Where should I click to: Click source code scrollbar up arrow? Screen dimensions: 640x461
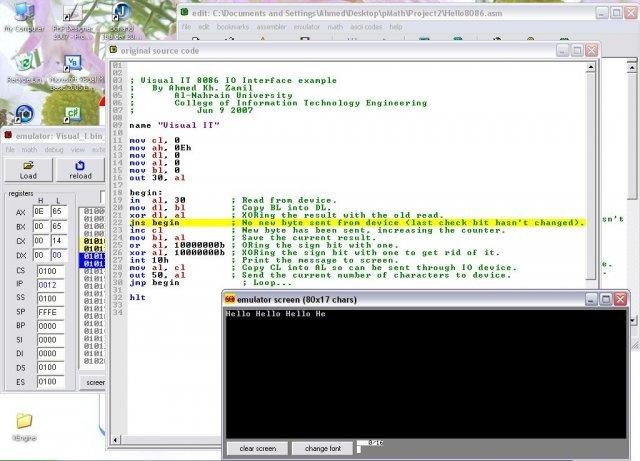[591, 67]
